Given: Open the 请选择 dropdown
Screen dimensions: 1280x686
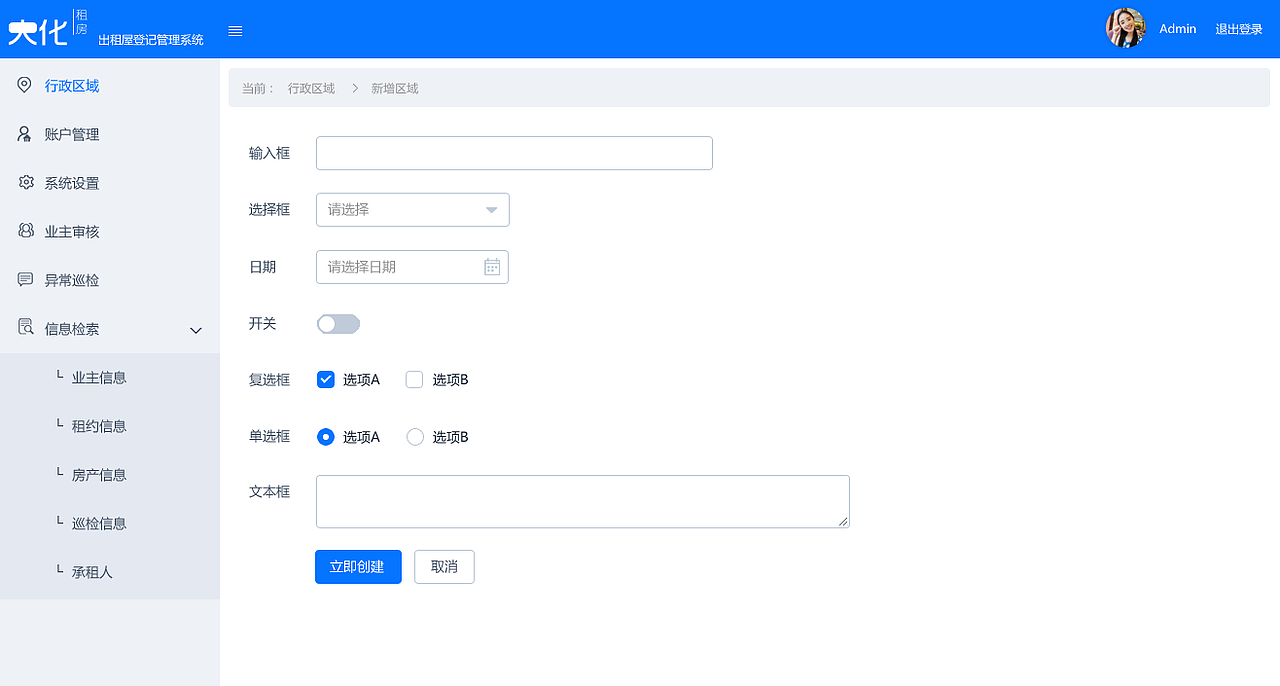Looking at the screenshot, I should [412, 209].
